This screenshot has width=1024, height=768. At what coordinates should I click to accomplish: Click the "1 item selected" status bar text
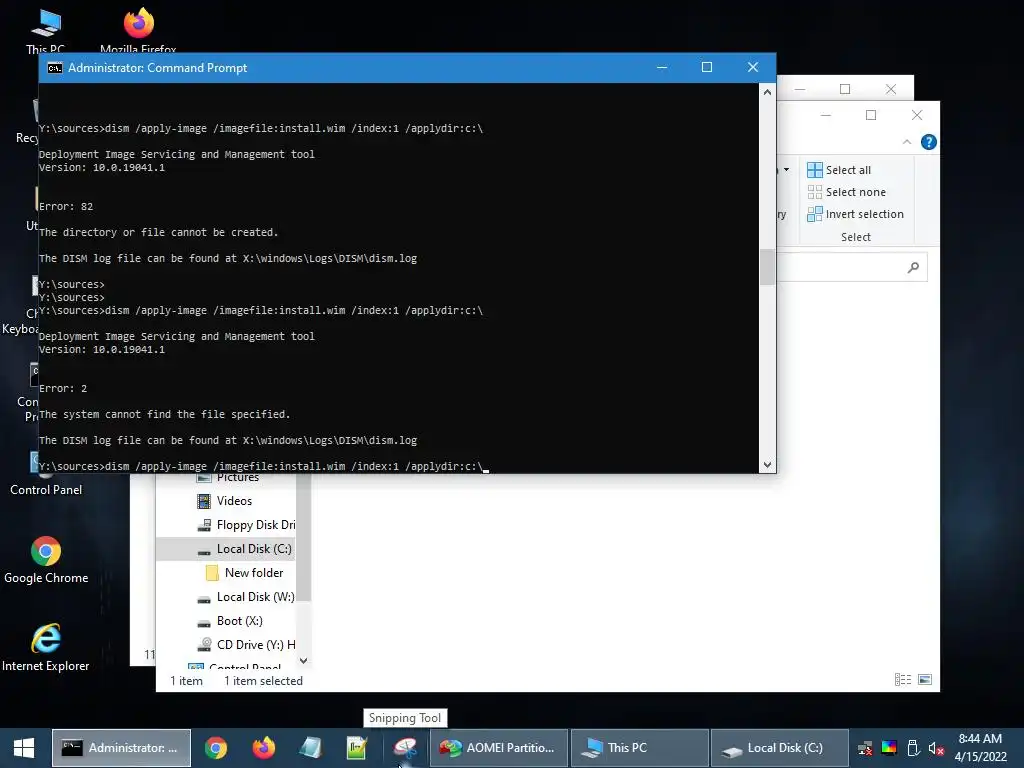coord(263,681)
